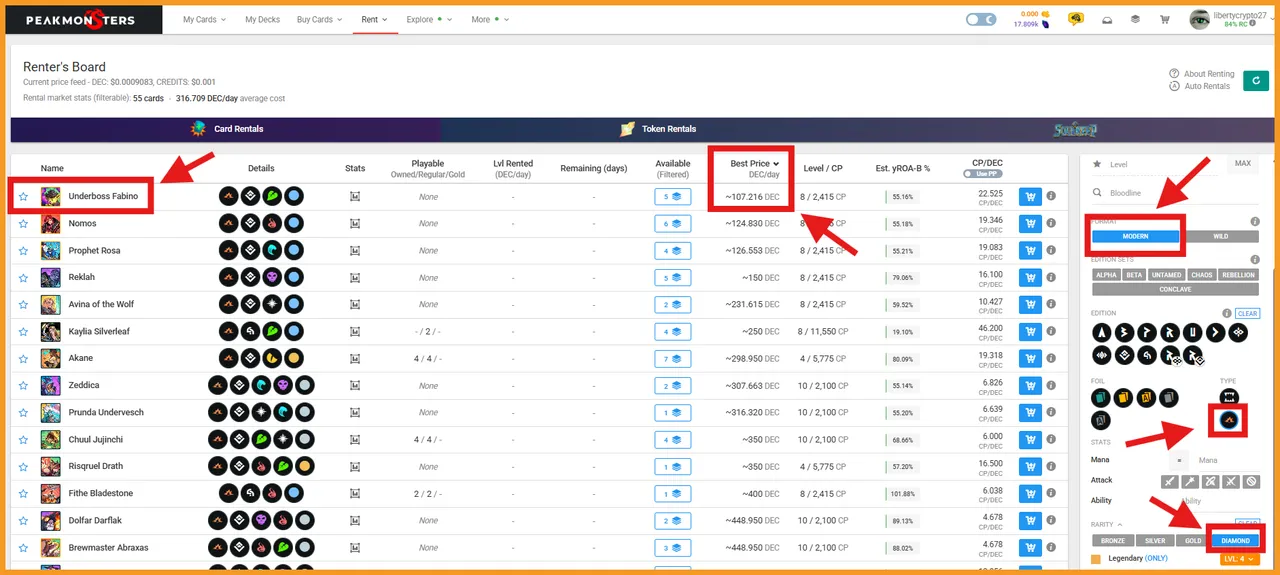1280x575 pixels.
Task: Toggle the dark mode switch
Action: [981, 19]
